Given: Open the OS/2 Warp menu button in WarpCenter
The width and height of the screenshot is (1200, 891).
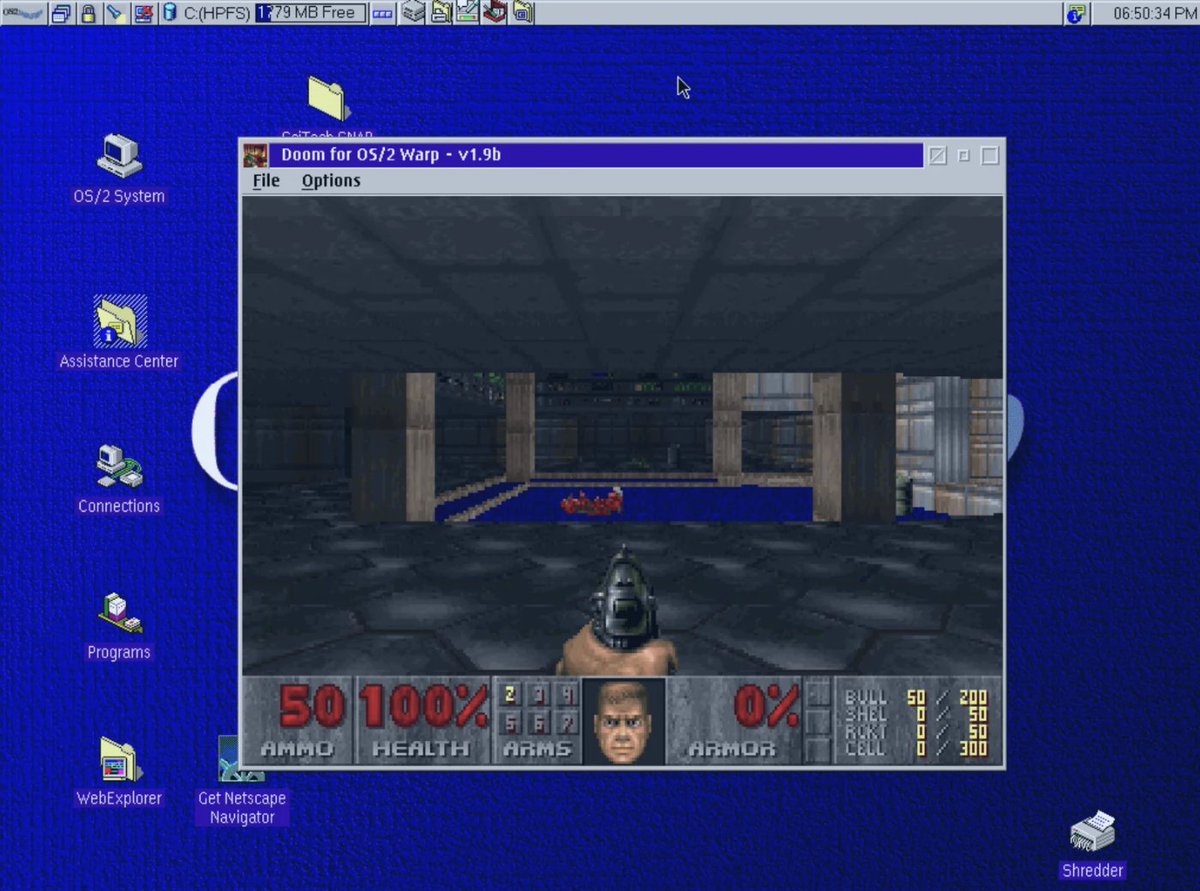Looking at the screenshot, I should pos(23,13).
